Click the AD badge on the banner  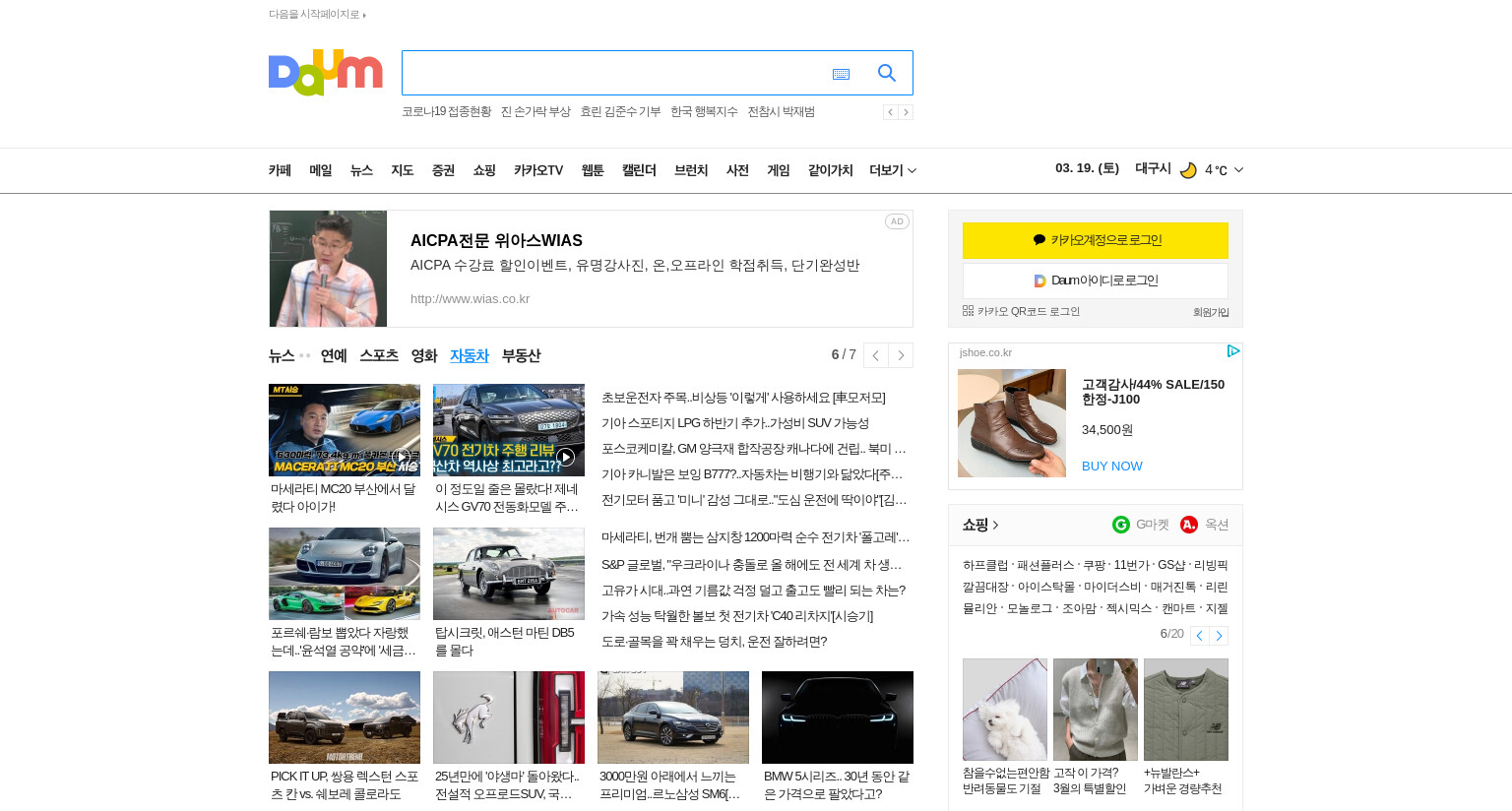coord(897,221)
